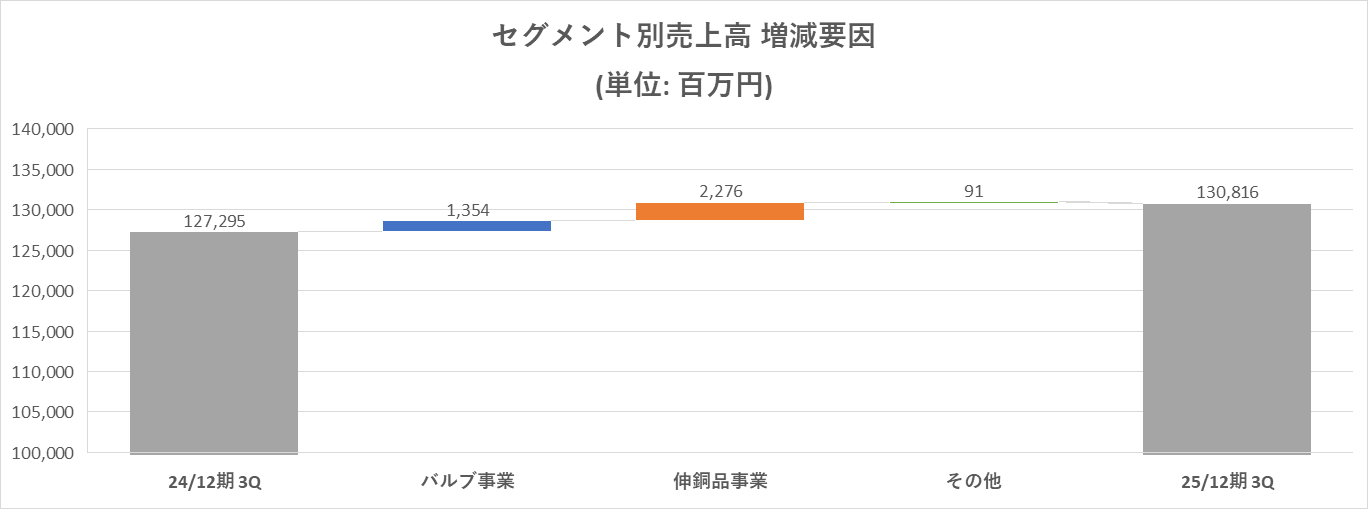Select the orange 伸銅品事業 bar
1368x510 pixels.
[720, 211]
